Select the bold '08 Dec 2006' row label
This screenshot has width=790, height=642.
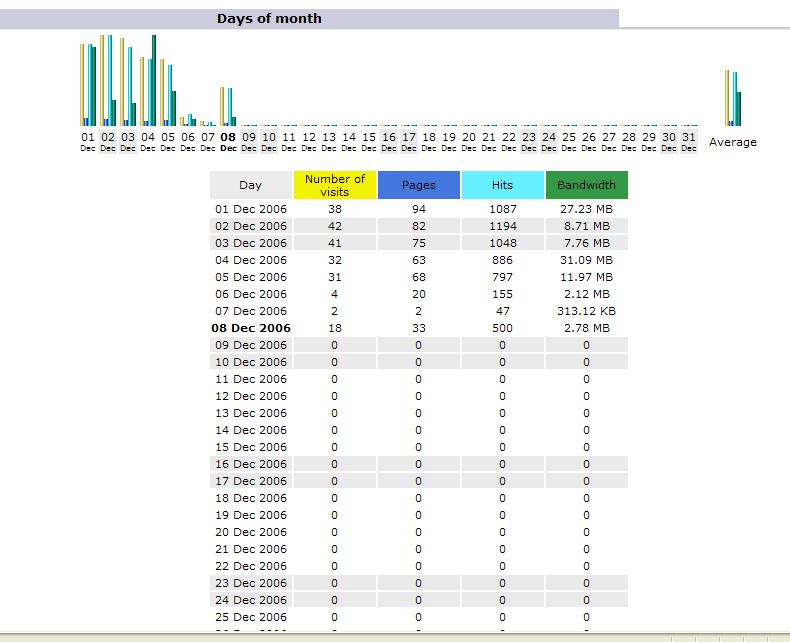(x=250, y=328)
